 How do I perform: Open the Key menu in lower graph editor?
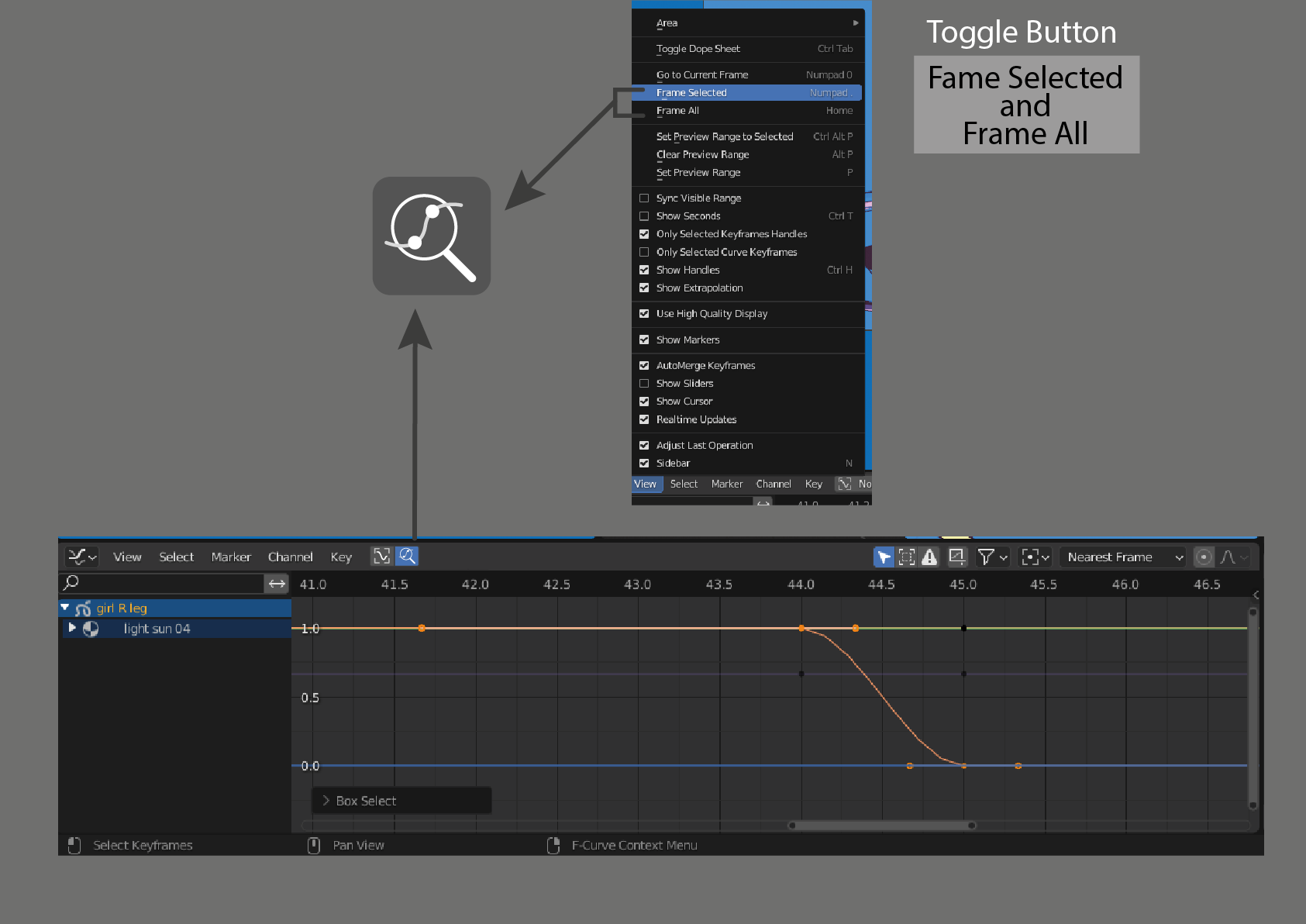[x=341, y=557]
